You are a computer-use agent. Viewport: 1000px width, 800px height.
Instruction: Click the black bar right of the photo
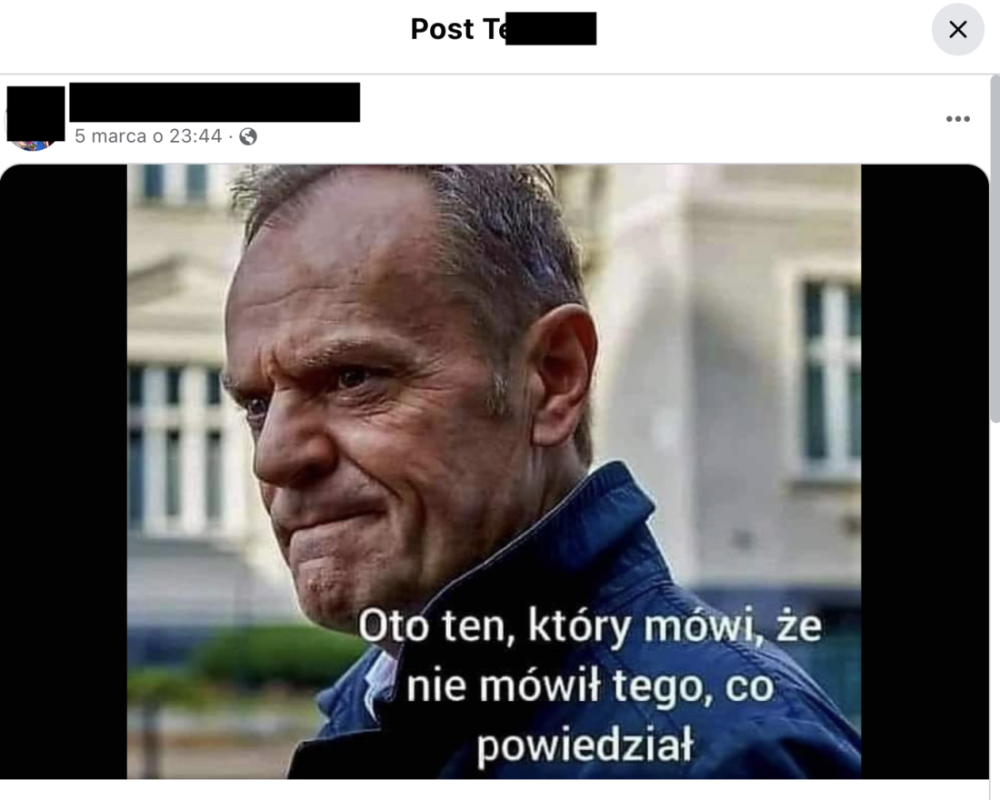point(925,471)
